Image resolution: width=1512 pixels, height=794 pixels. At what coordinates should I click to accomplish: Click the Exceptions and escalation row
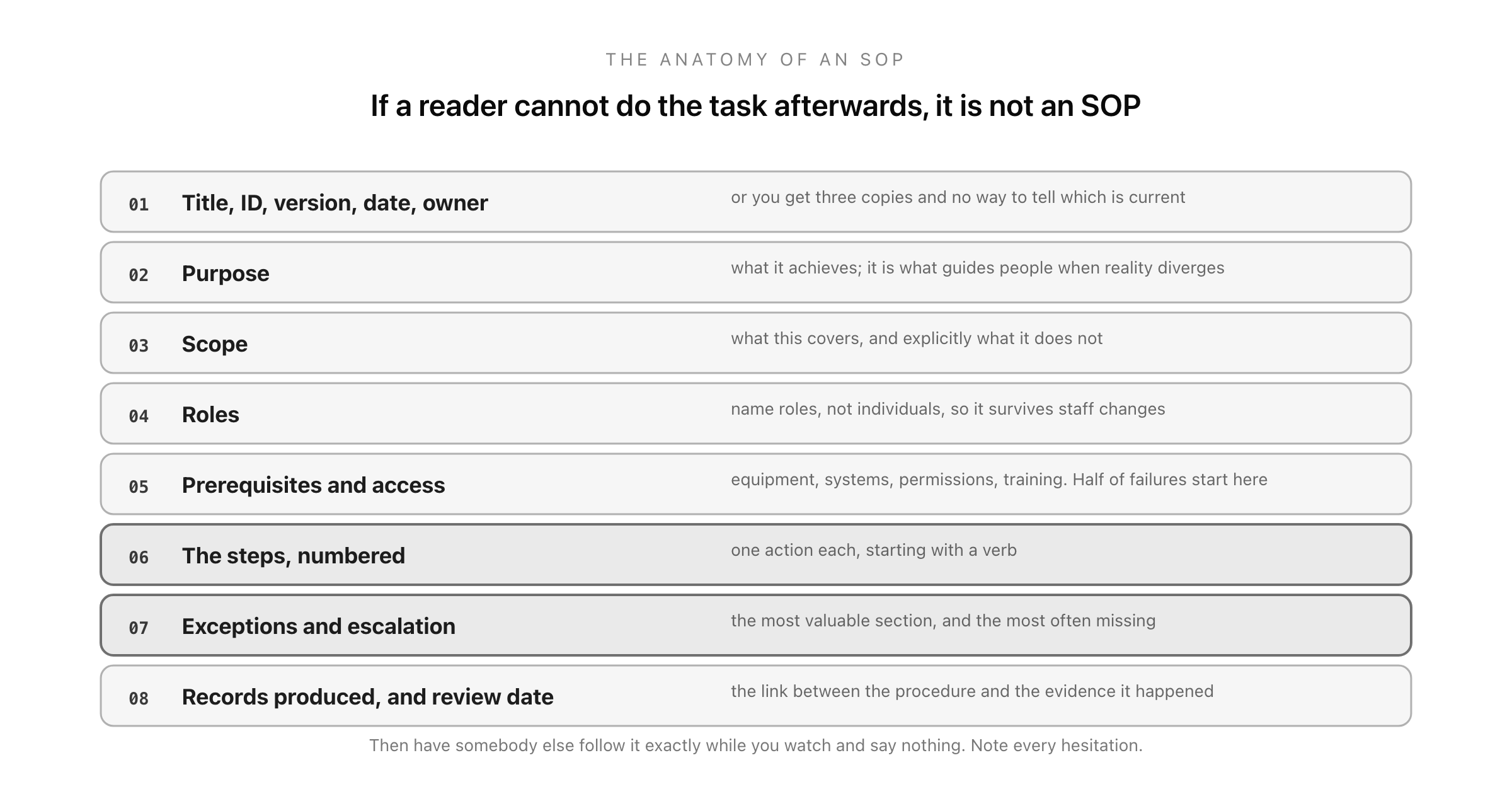coord(755,625)
